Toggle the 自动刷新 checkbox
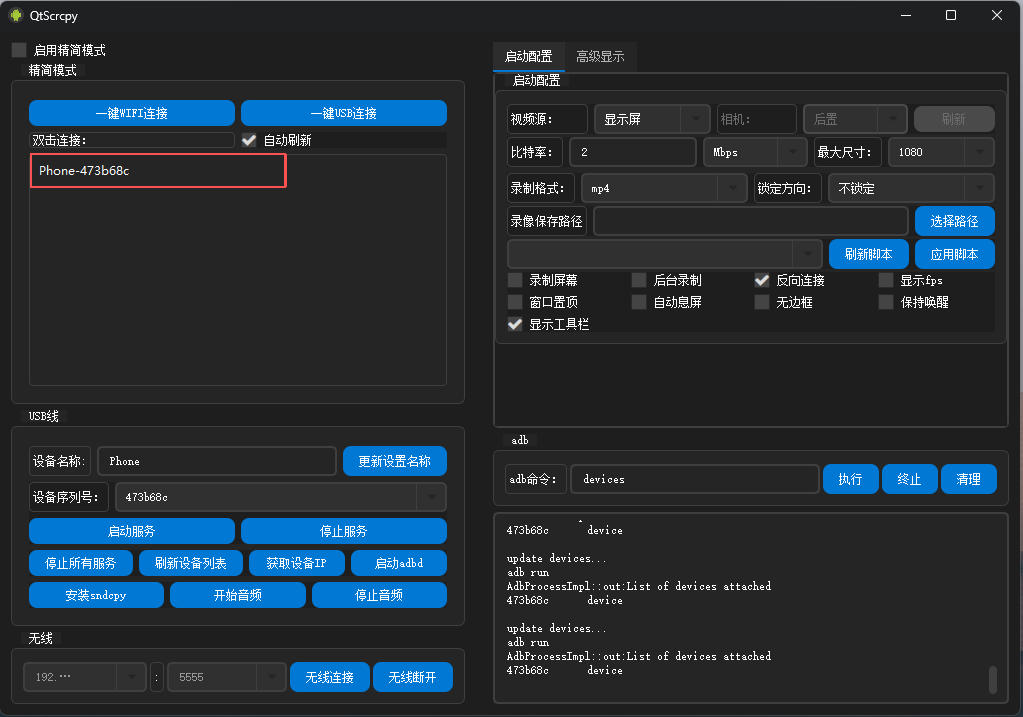 [249, 140]
